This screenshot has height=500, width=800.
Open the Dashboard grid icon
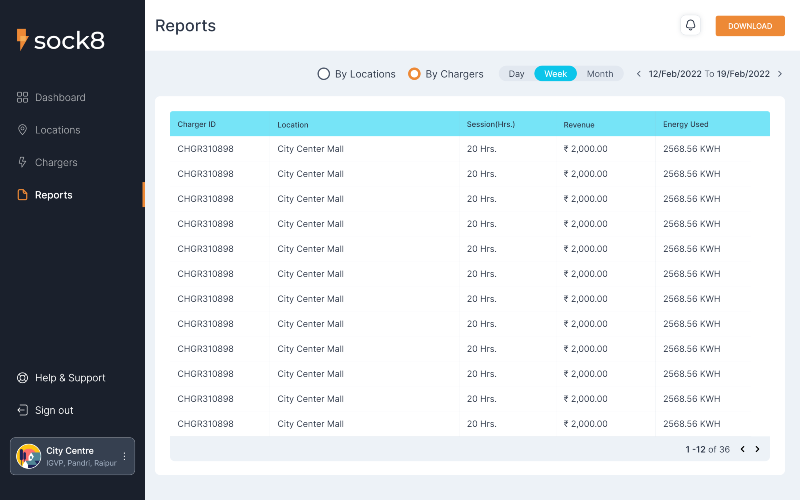[22, 97]
